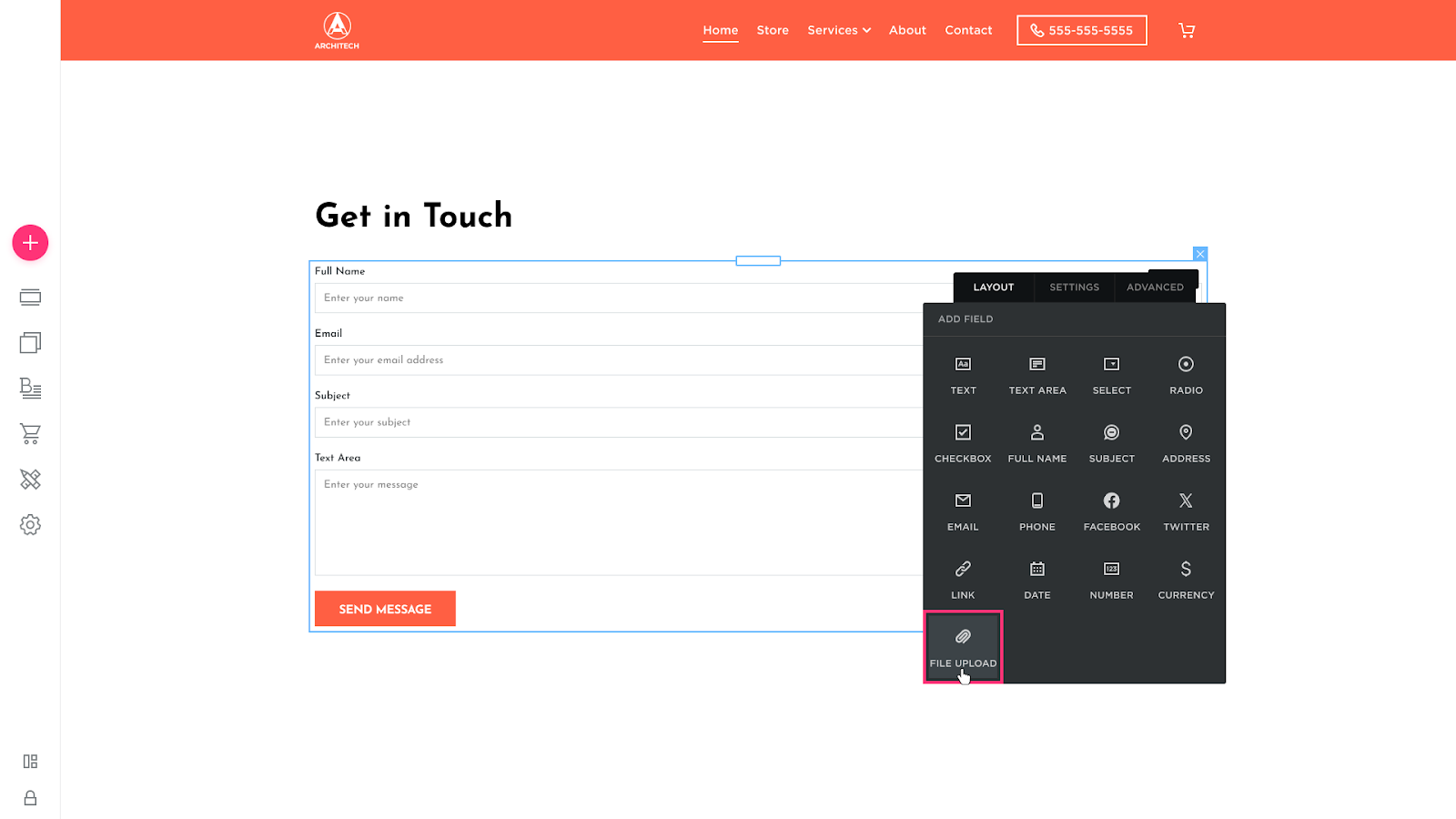Add a Full Name field

click(1037, 444)
